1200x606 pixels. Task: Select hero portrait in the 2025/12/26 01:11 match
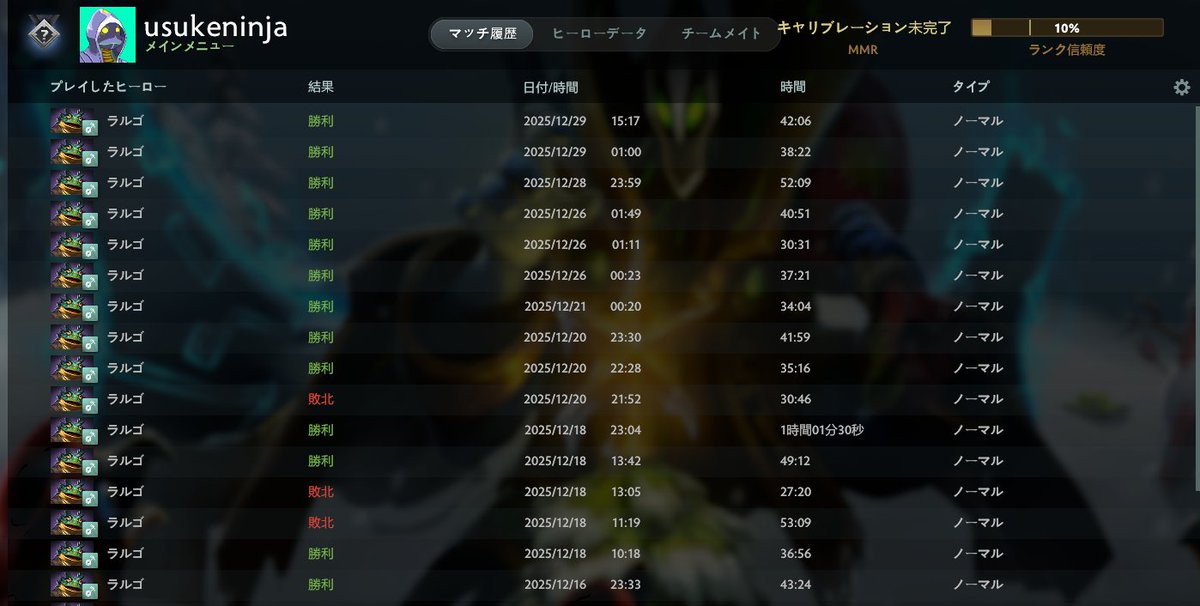(74, 244)
